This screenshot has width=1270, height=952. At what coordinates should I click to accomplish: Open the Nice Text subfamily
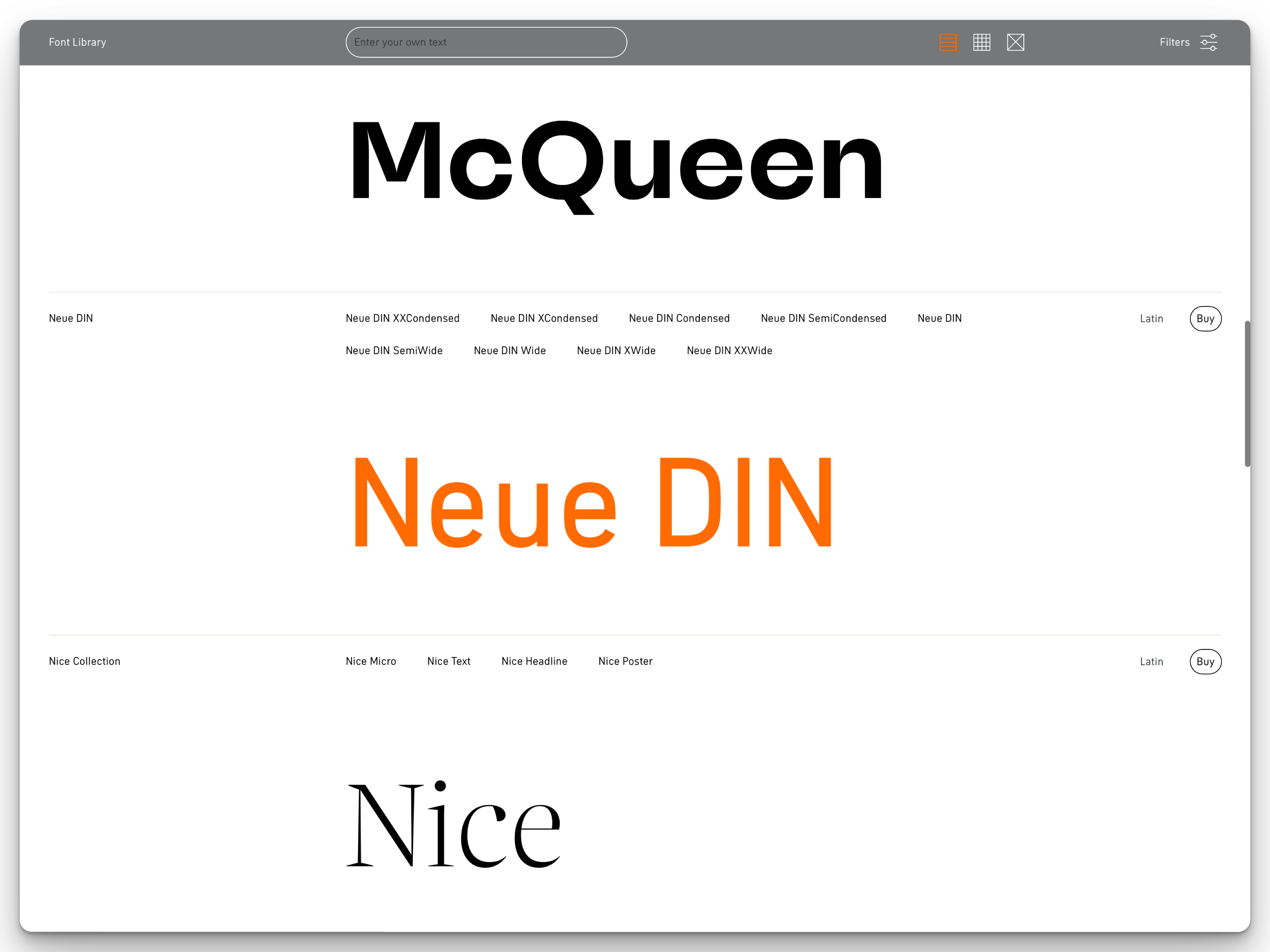(448, 662)
